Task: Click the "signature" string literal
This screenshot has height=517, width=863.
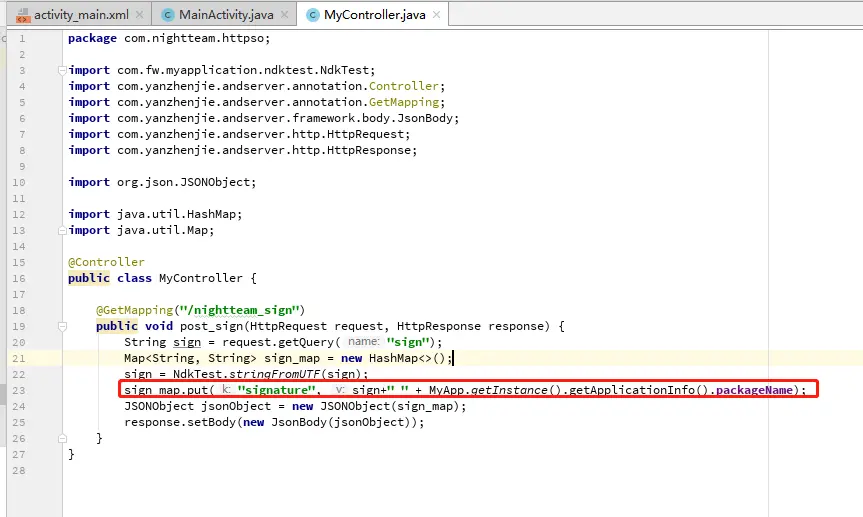Action: click(276, 390)
